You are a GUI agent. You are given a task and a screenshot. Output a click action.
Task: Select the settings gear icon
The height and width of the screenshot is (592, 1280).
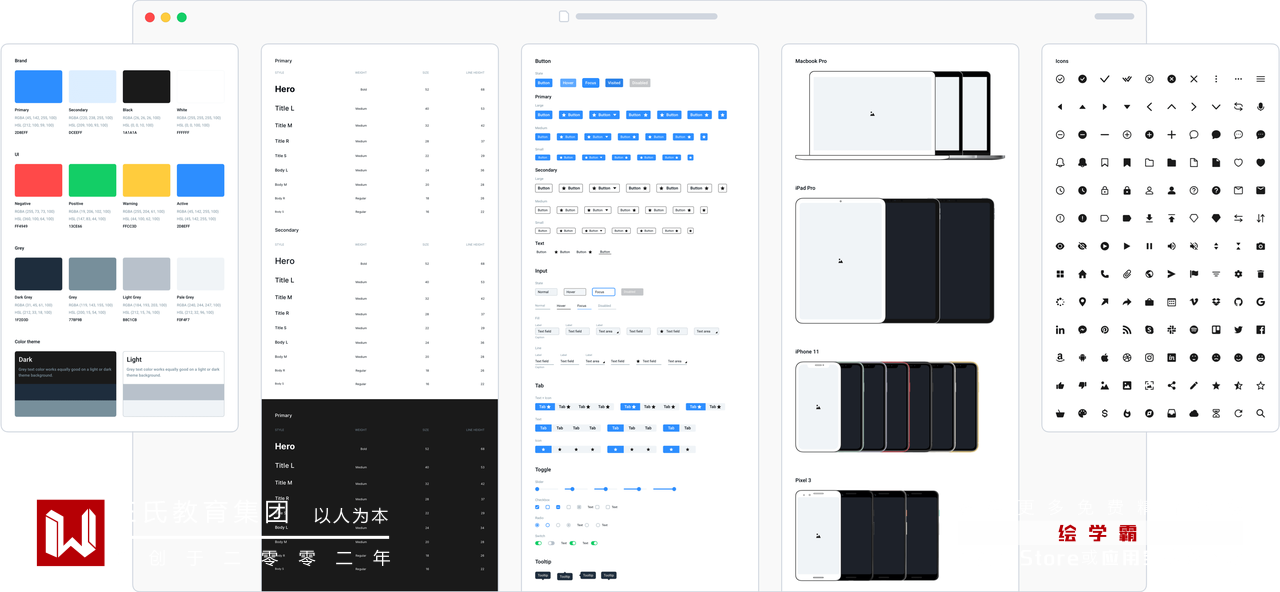tap(1238, 274)
